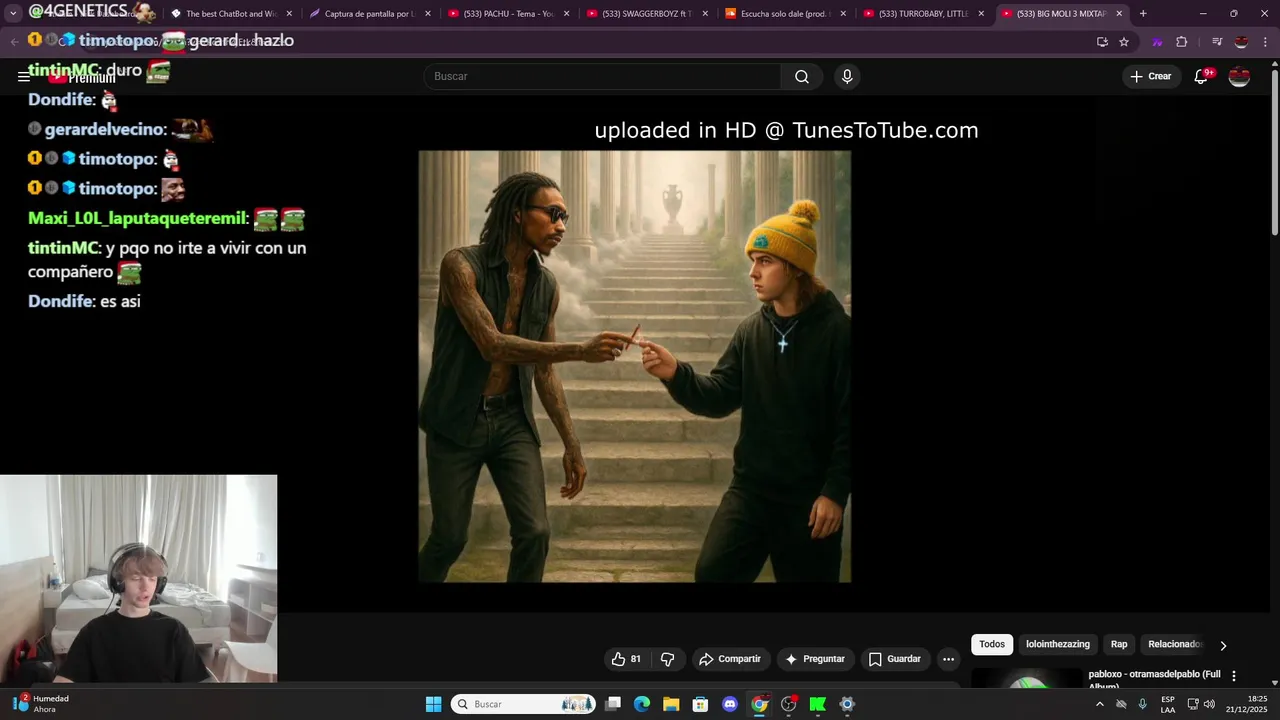Open Microsoft Store from taskbar
The height and width of the screenshot is (720, 1280).
701,704
